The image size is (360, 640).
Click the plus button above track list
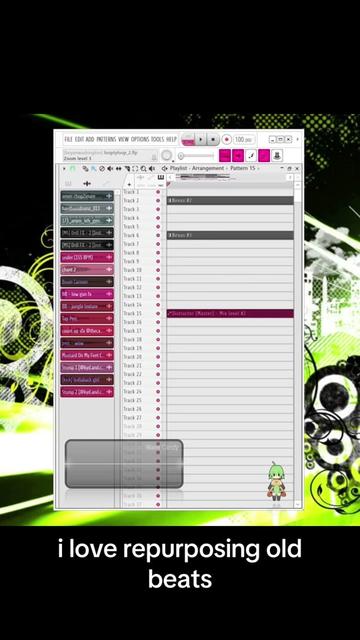[x=129, y=184]
